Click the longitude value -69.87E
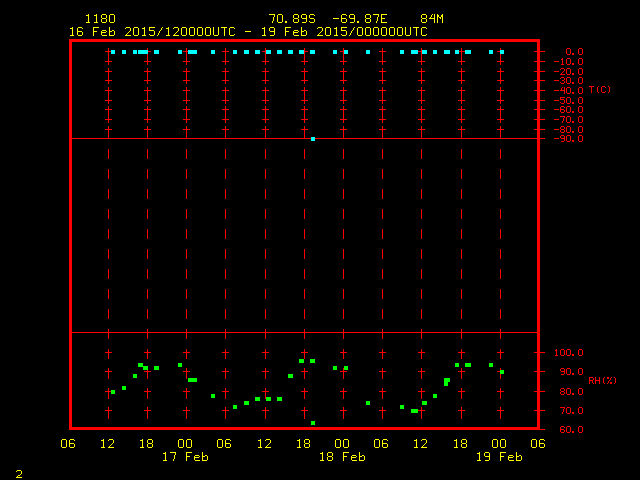The height and width of the screenshot is (480, 640). (373, 19)
